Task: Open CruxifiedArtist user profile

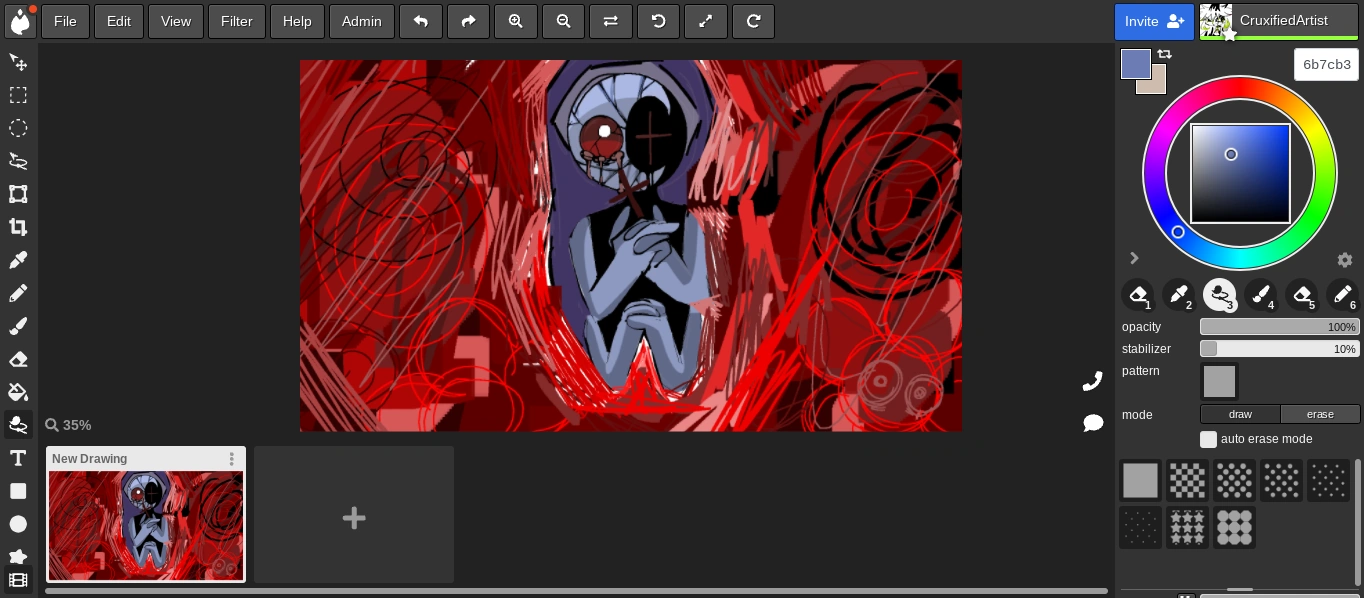Action: (1279, 21)
